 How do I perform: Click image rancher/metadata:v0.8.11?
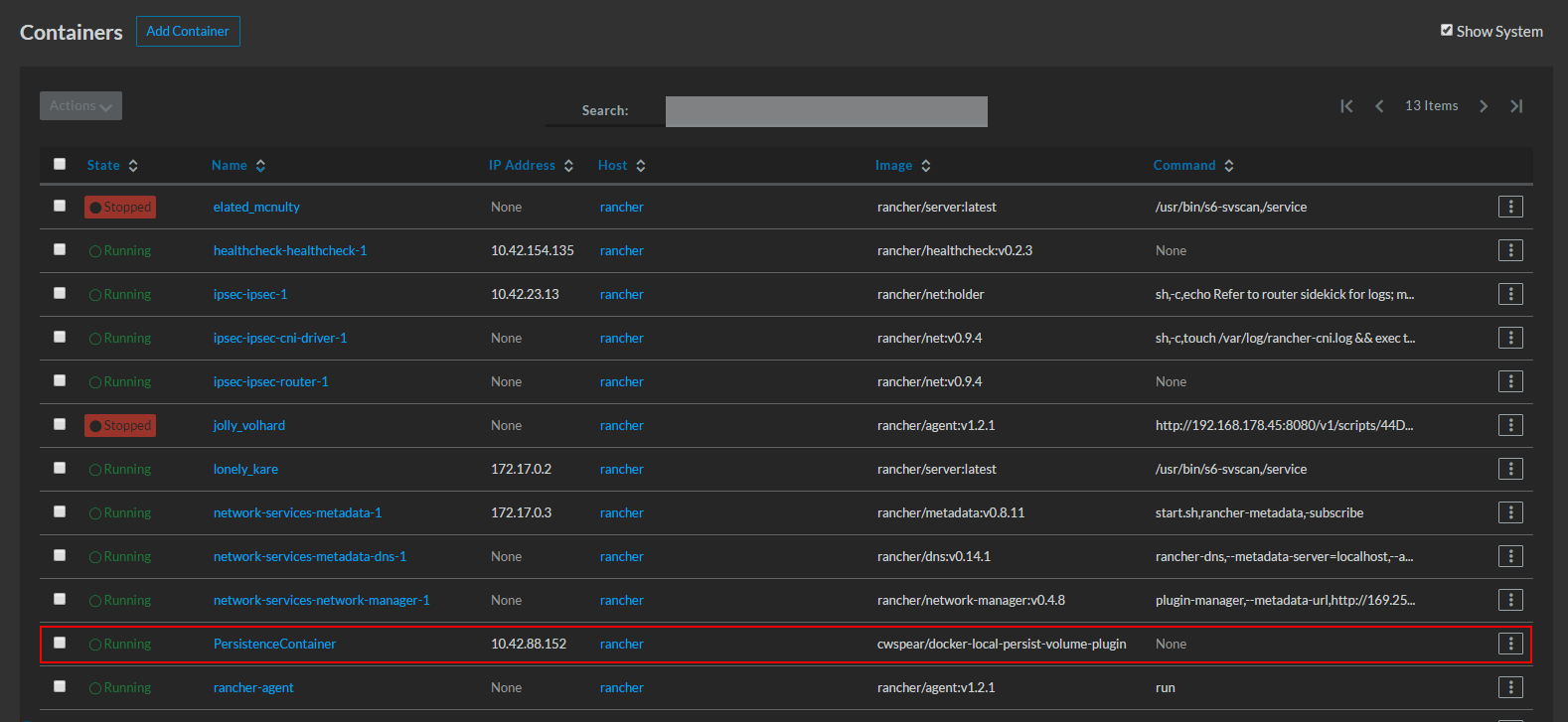951,512
